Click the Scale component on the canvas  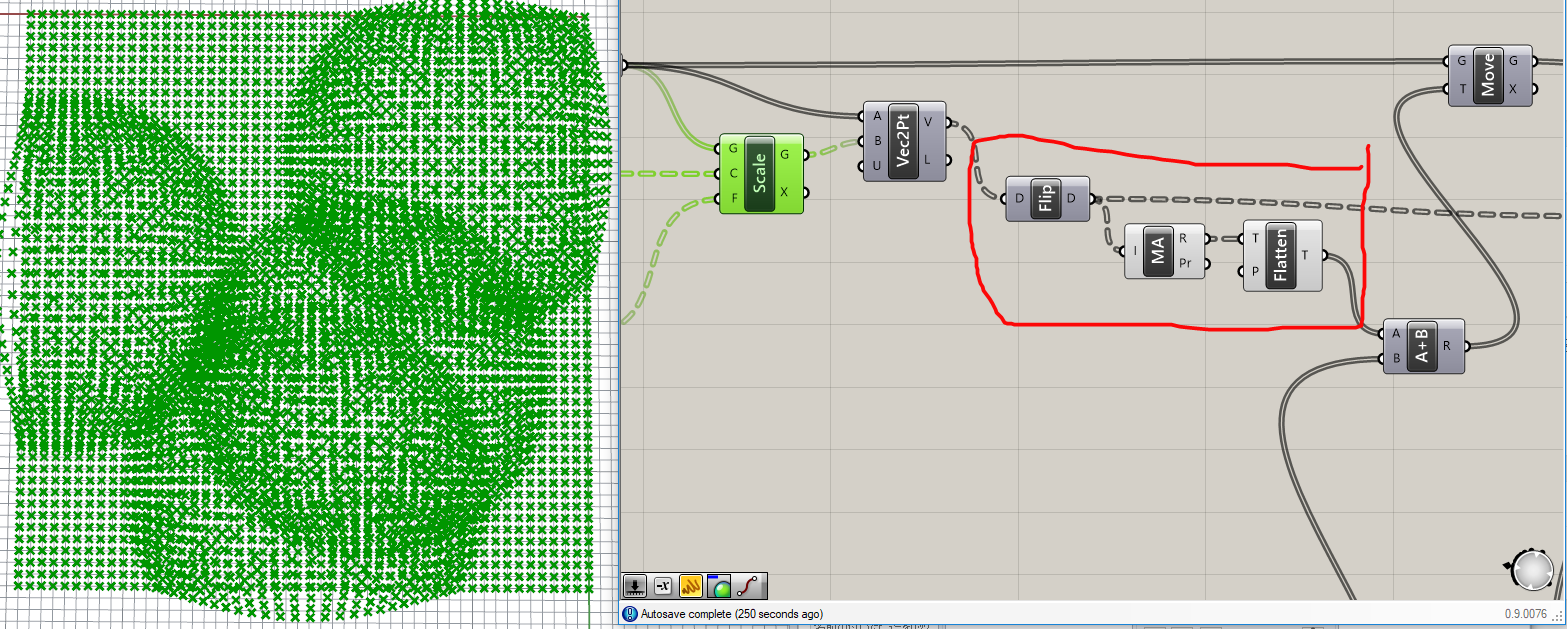point(760,174)
